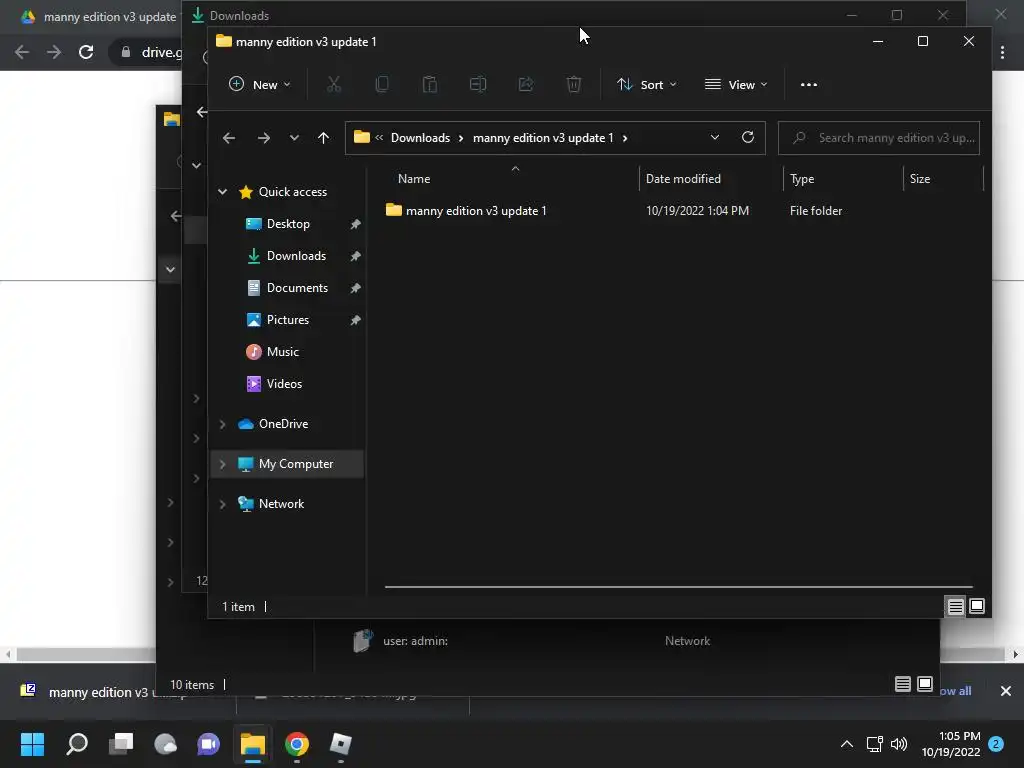Open recent locations chevron
Viewport: 1024px width, 768px height.
[x=294, y=138]
